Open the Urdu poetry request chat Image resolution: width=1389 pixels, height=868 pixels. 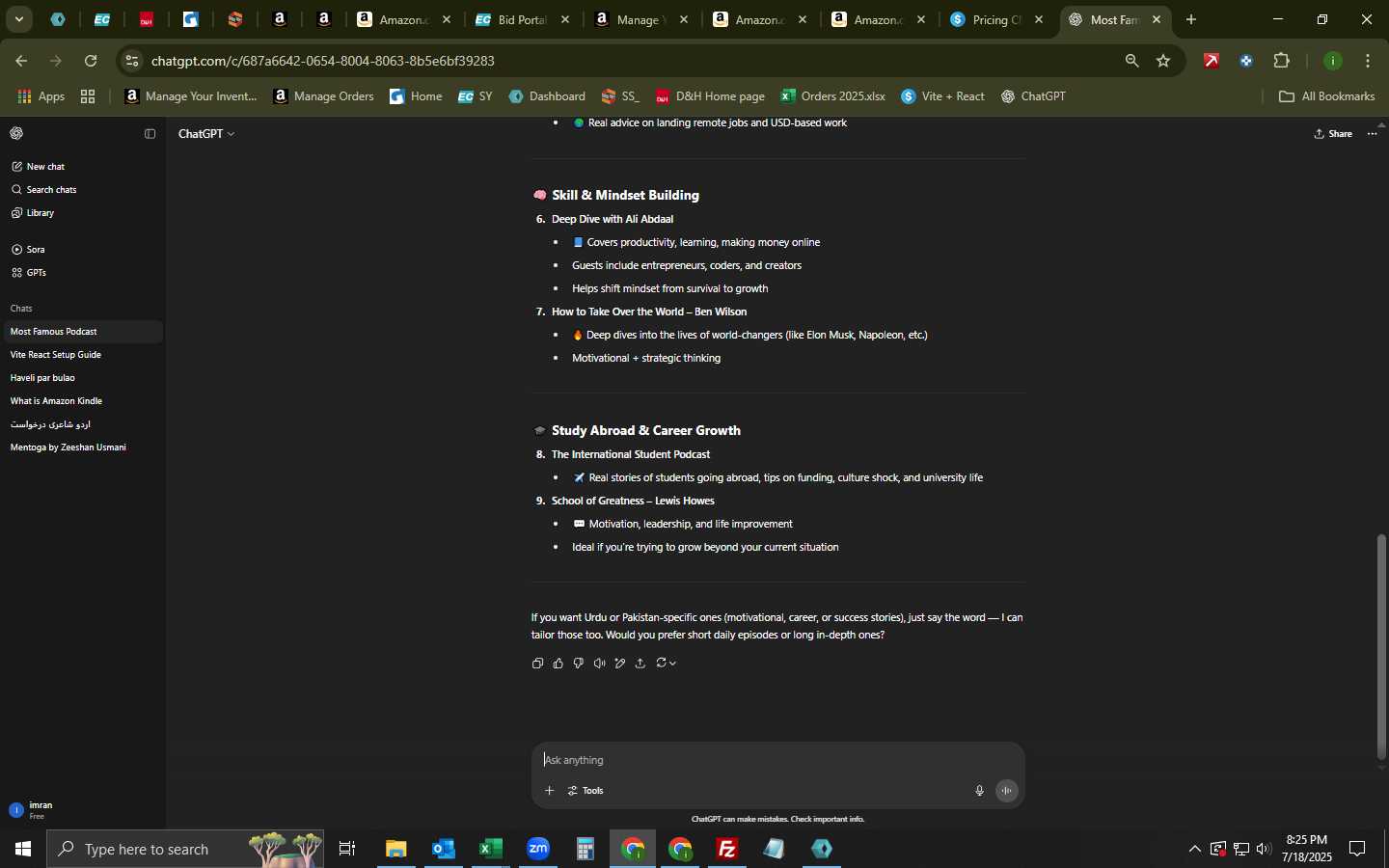(x=82, y=424)
